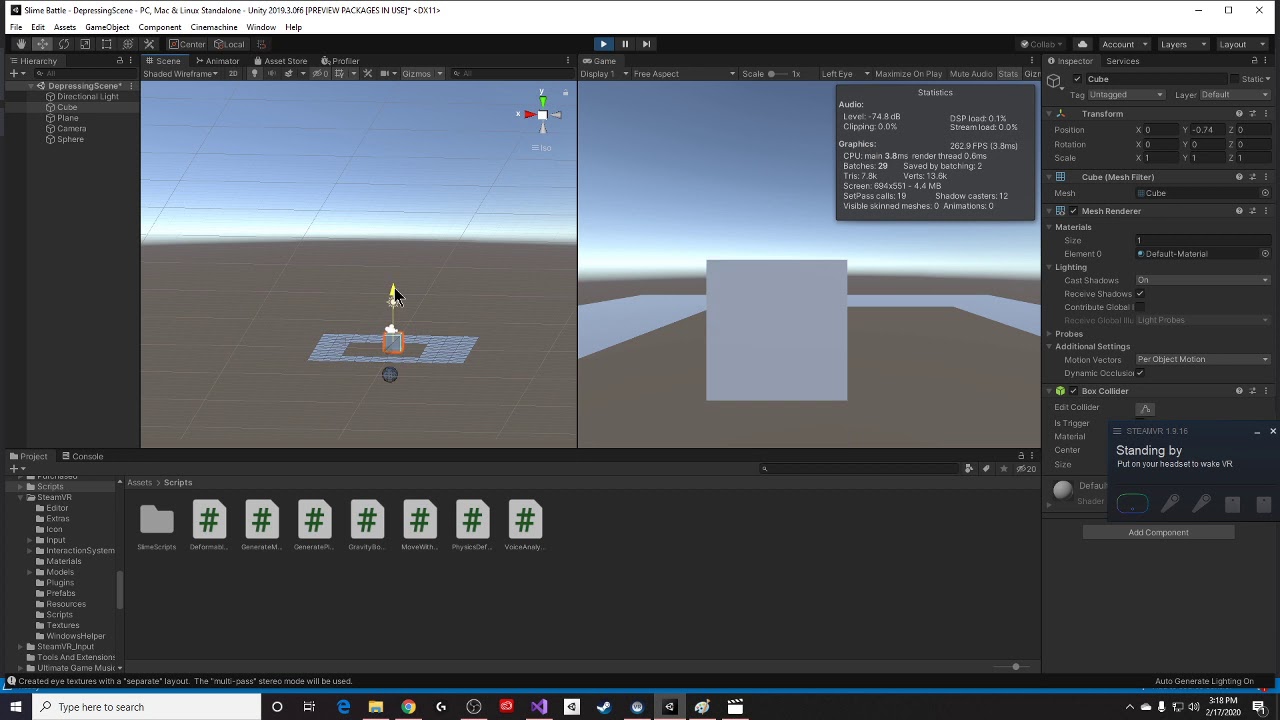The height and width of the screenshot is (720, 1280).
Task: Click the Position Y input field
Action: point(1207,130)
